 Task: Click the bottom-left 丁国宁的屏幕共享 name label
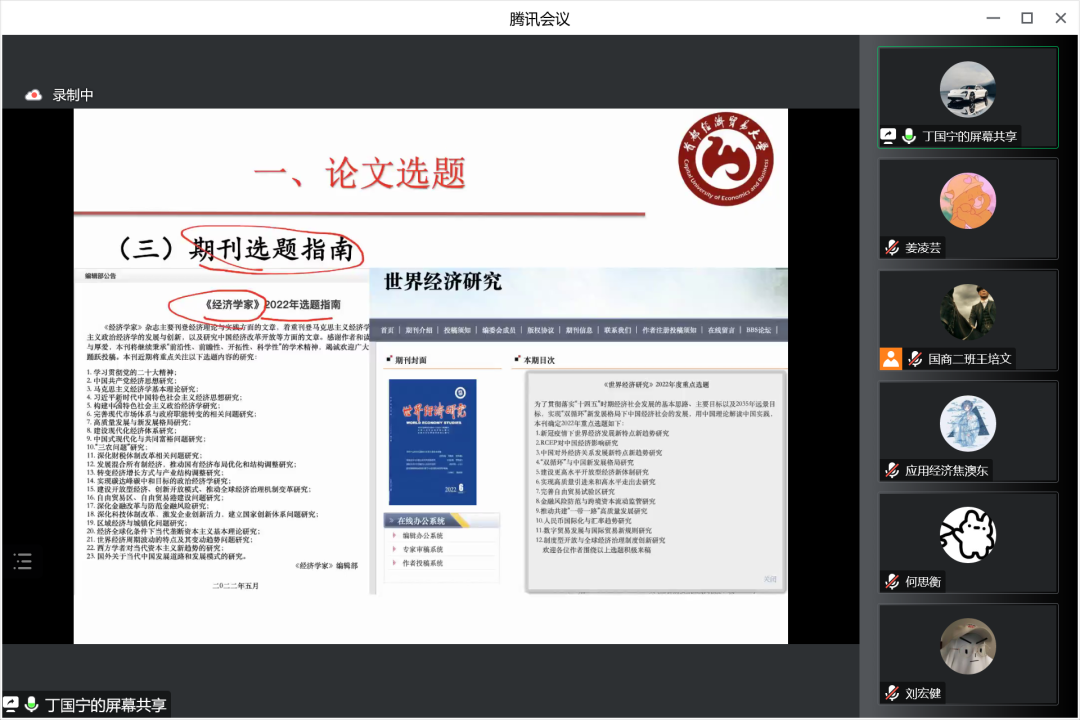click(105, 705)
